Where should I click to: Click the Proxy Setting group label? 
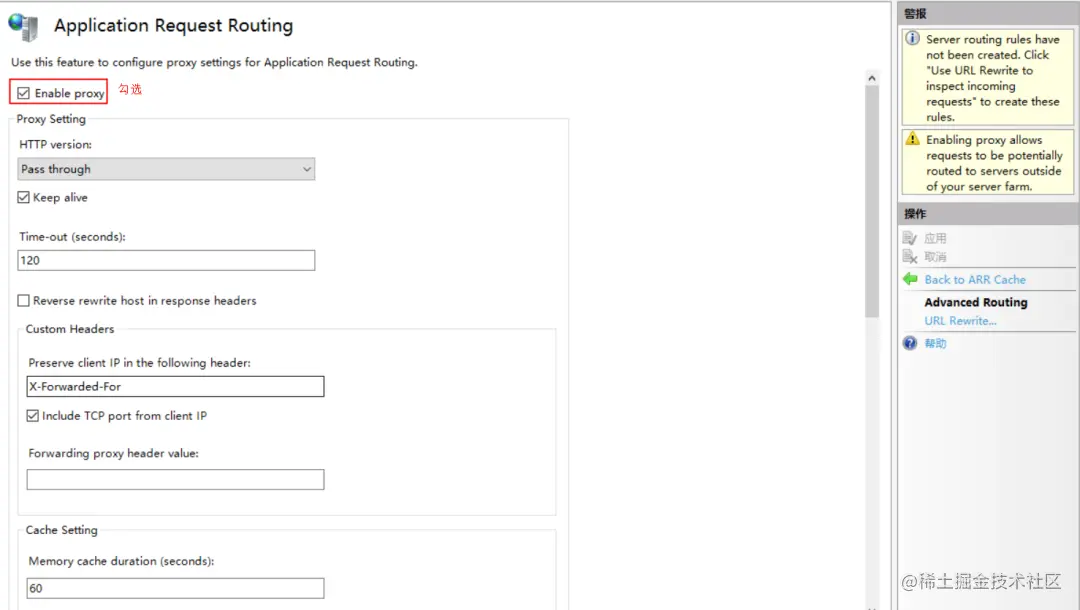pos(51,119)
